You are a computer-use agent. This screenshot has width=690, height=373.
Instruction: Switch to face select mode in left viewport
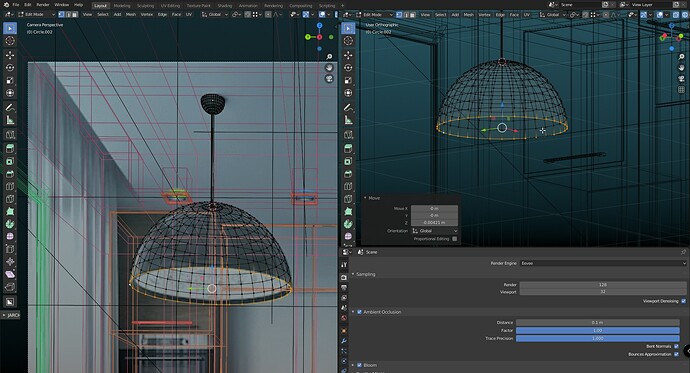pyautogui.click(x=74, y=15)
